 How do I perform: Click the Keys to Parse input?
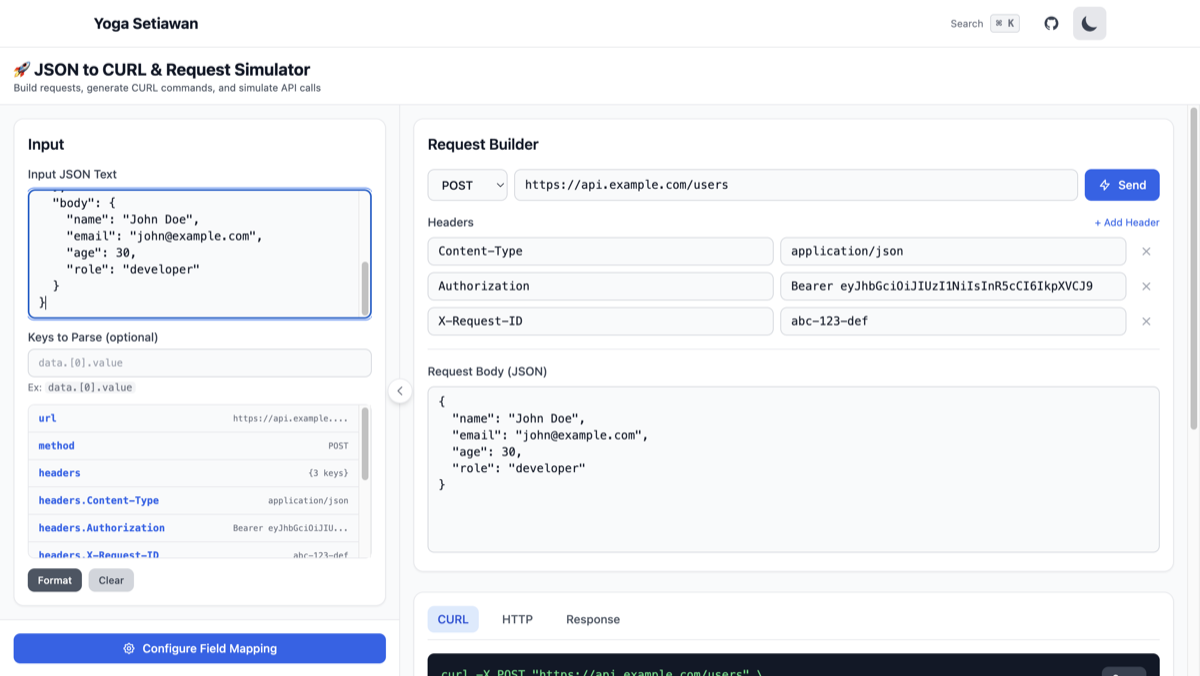tap(199, 362)
